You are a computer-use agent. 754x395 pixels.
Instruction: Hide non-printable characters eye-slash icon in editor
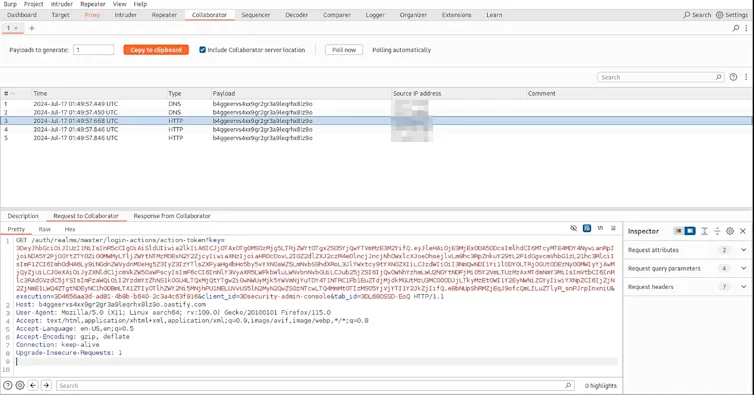tap(573, 228)
